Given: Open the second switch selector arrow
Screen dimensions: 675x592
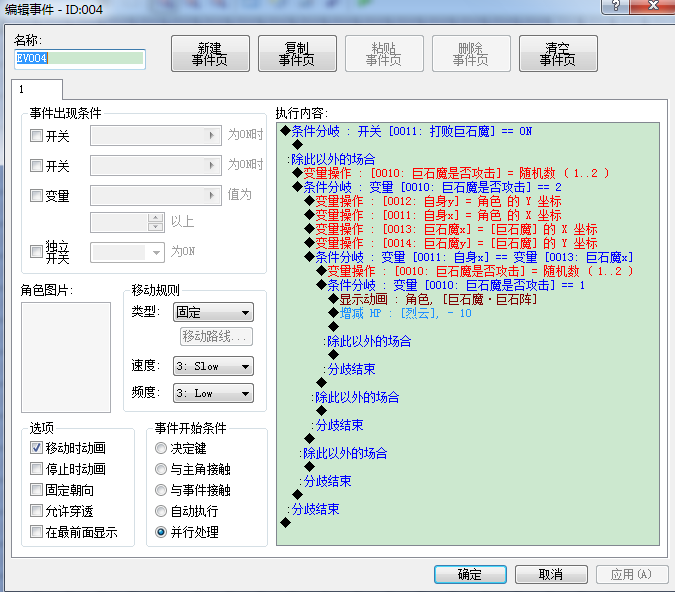Looking at the screenshot, I should [x=211, y=165].
